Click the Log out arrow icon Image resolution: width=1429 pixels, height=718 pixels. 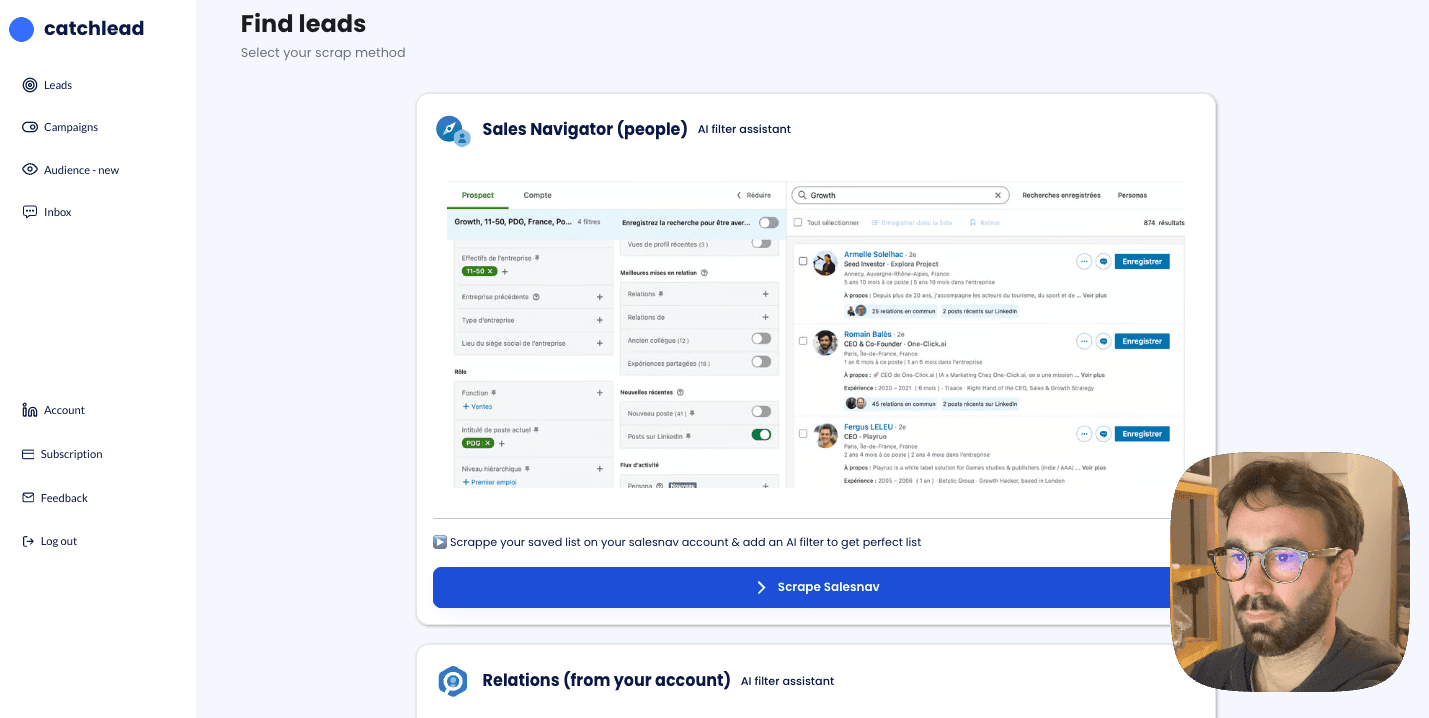coord(28,541)
